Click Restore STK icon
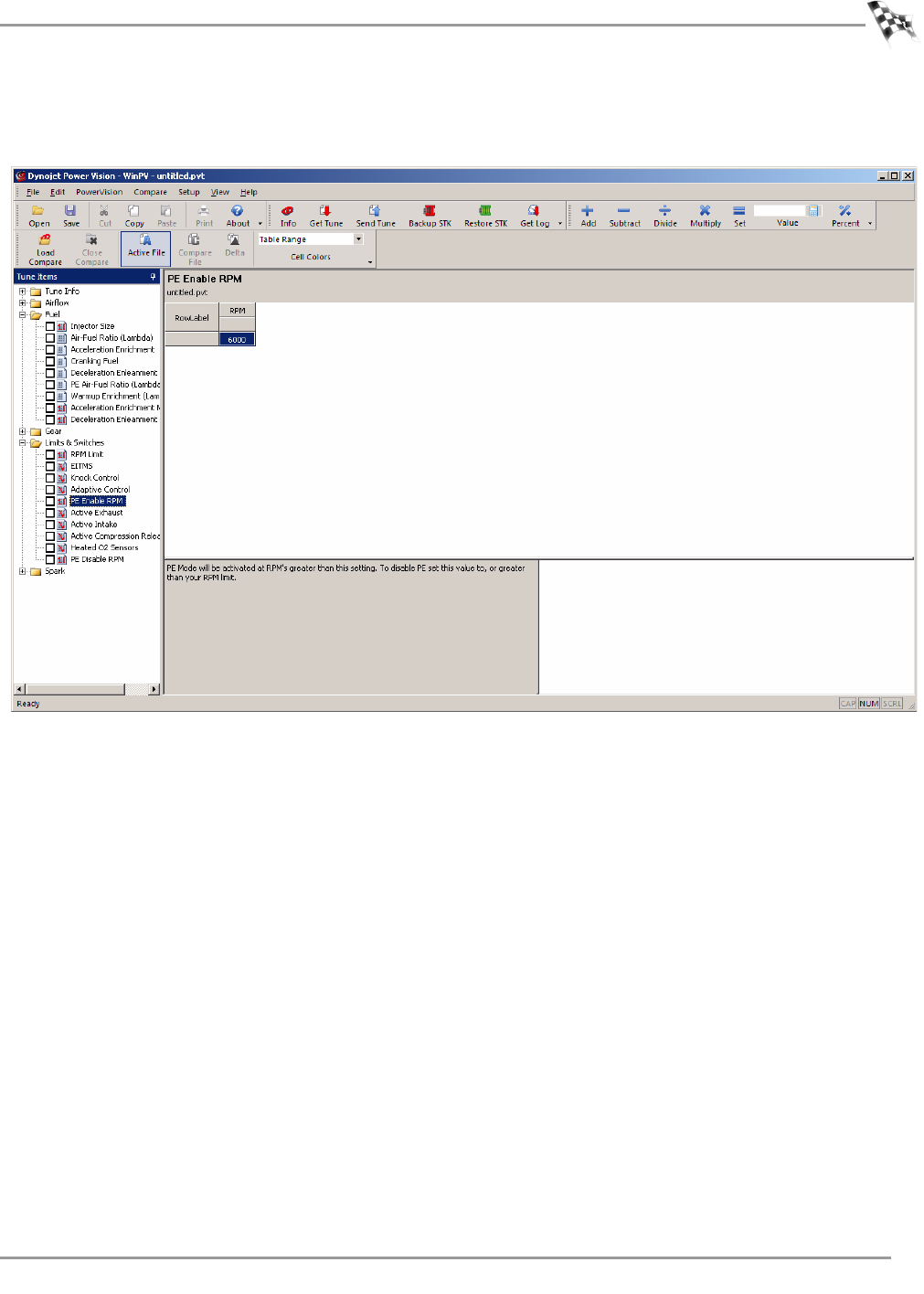Image resolution: width=924 pixels, height=1294 pixels. click(x=485, y=216)
